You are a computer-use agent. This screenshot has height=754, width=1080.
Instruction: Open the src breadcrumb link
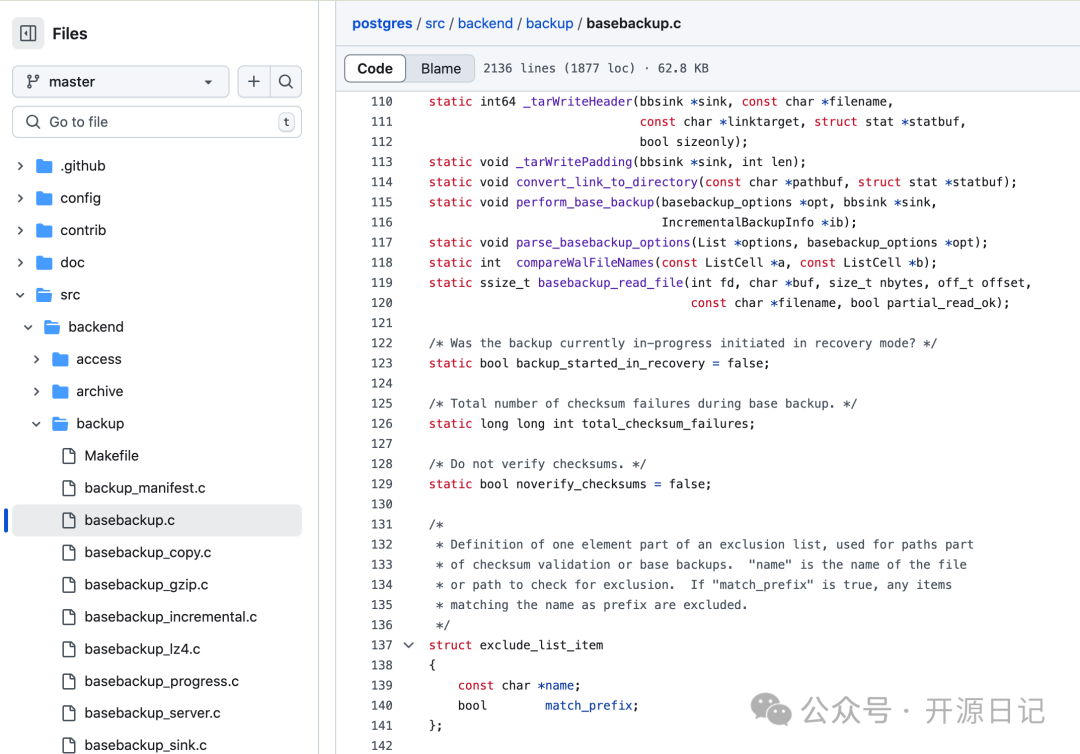click(x=435, y=23)
